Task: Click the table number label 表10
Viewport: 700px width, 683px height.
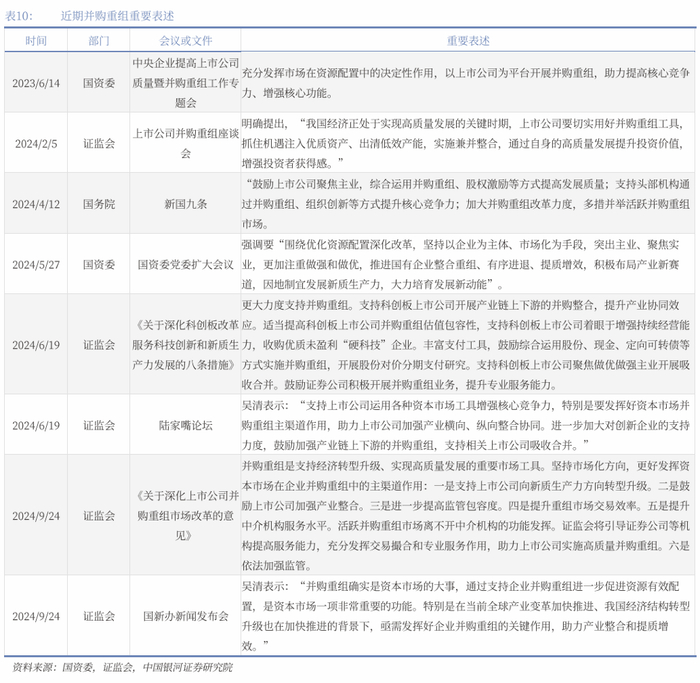Action: click(19, 16)
